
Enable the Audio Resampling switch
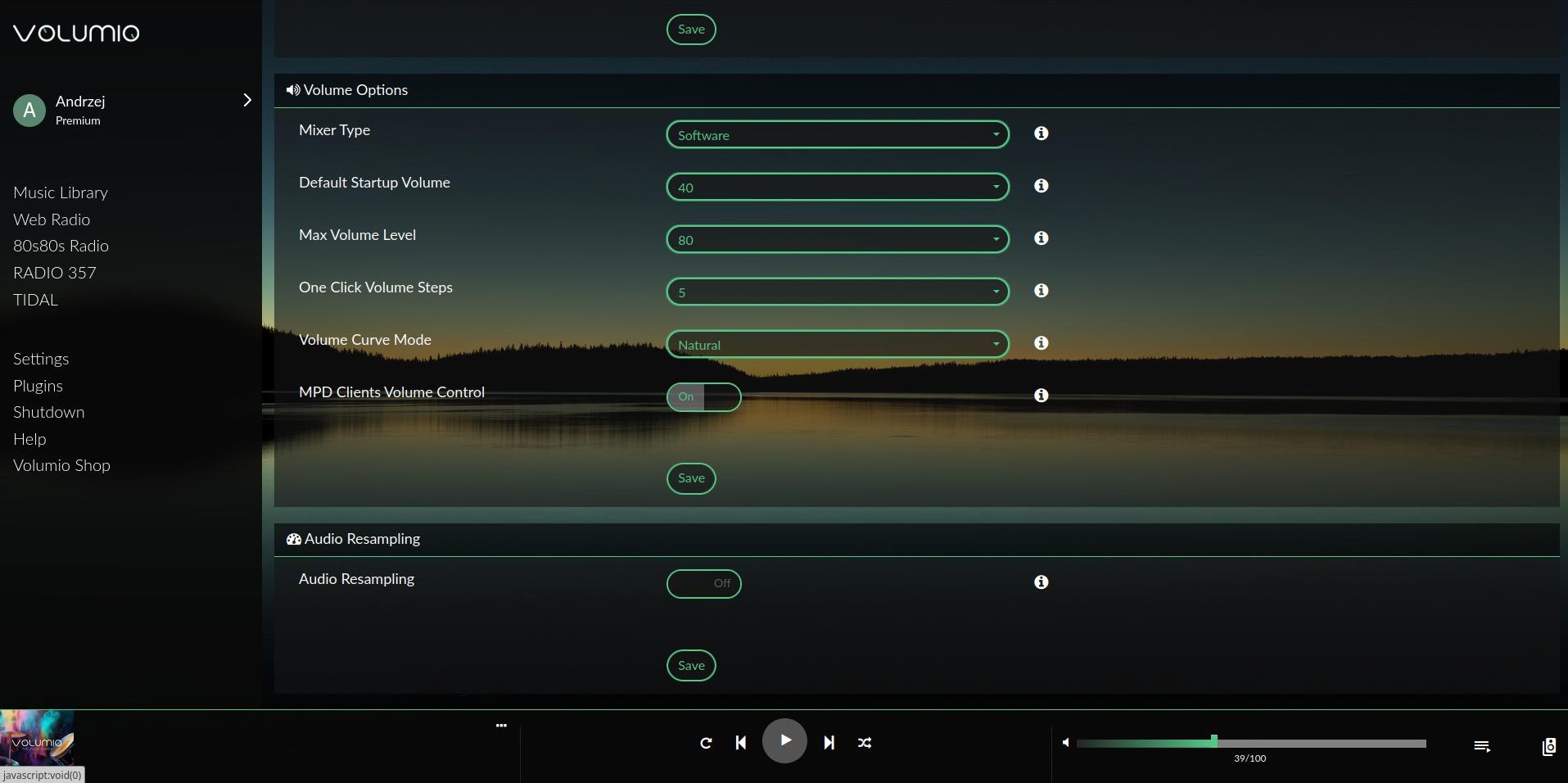click(703, 584)
